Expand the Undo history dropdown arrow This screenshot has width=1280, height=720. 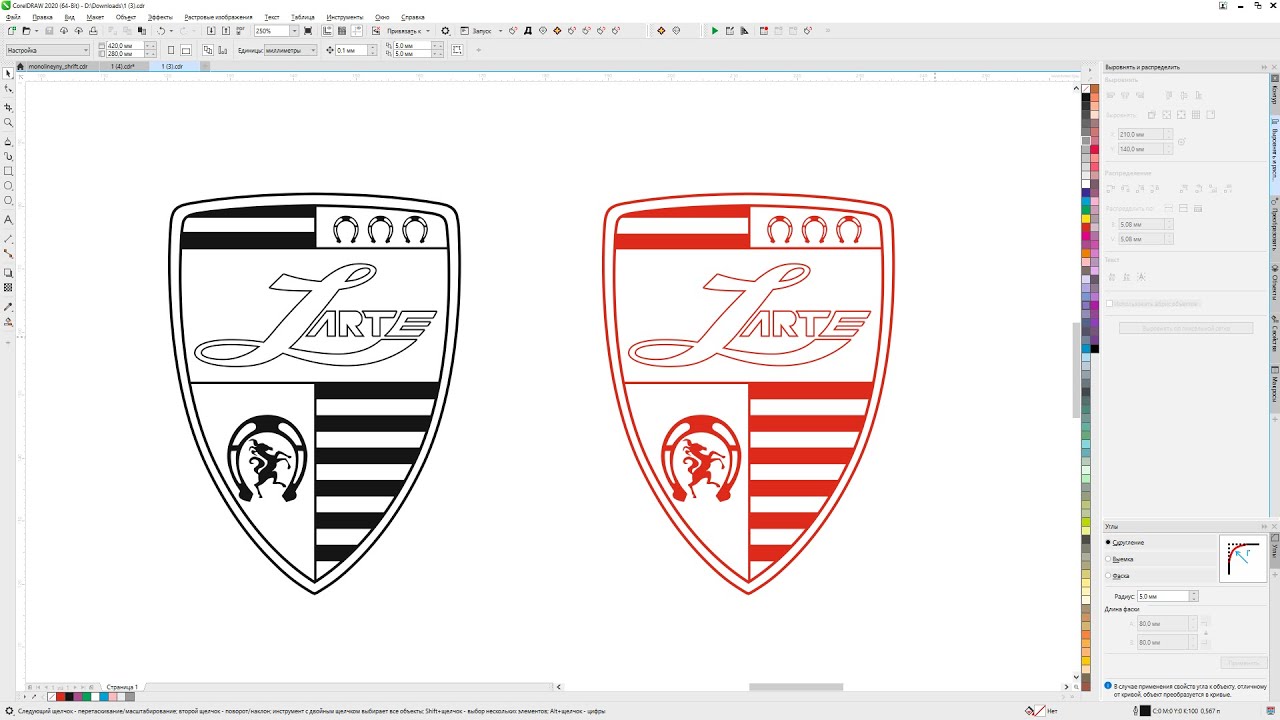(x=172, y=31)
